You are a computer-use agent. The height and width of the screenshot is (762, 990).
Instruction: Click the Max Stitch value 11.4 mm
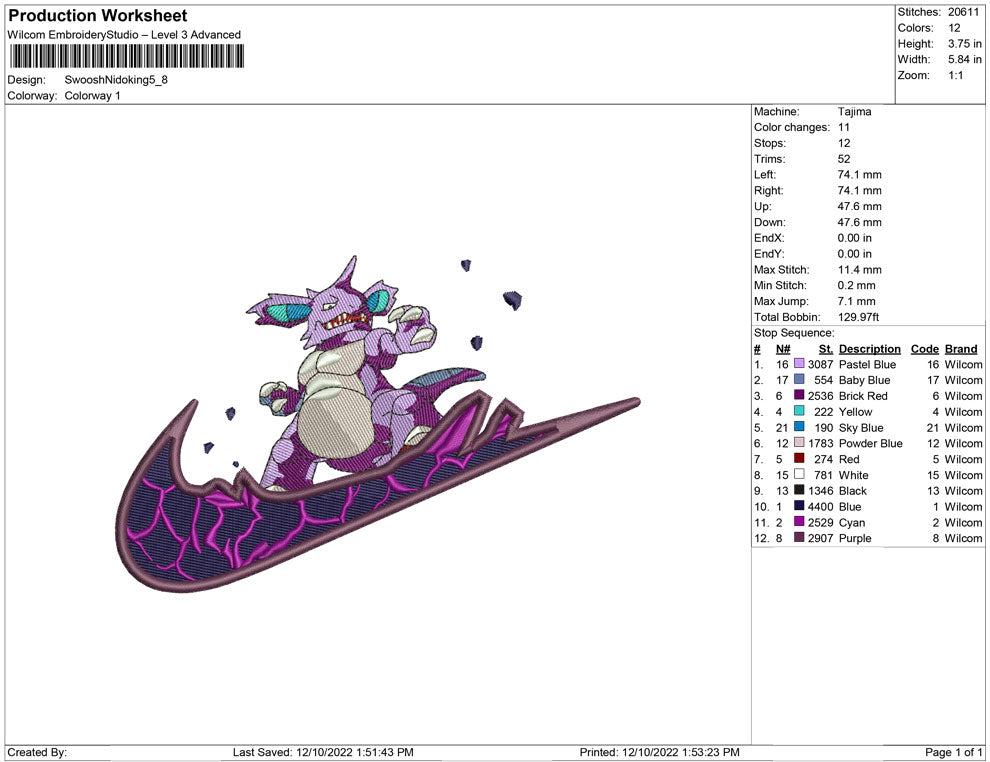859,270
